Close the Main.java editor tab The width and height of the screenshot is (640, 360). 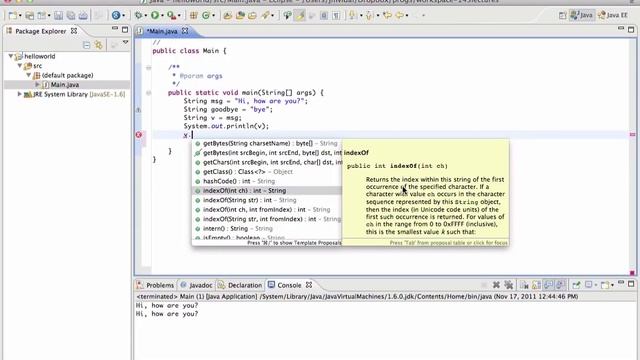point(185,31)
